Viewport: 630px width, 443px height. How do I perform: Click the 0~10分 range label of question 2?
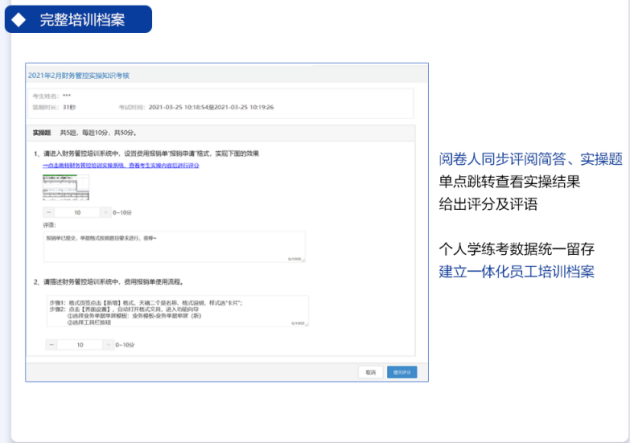(125, 345)
